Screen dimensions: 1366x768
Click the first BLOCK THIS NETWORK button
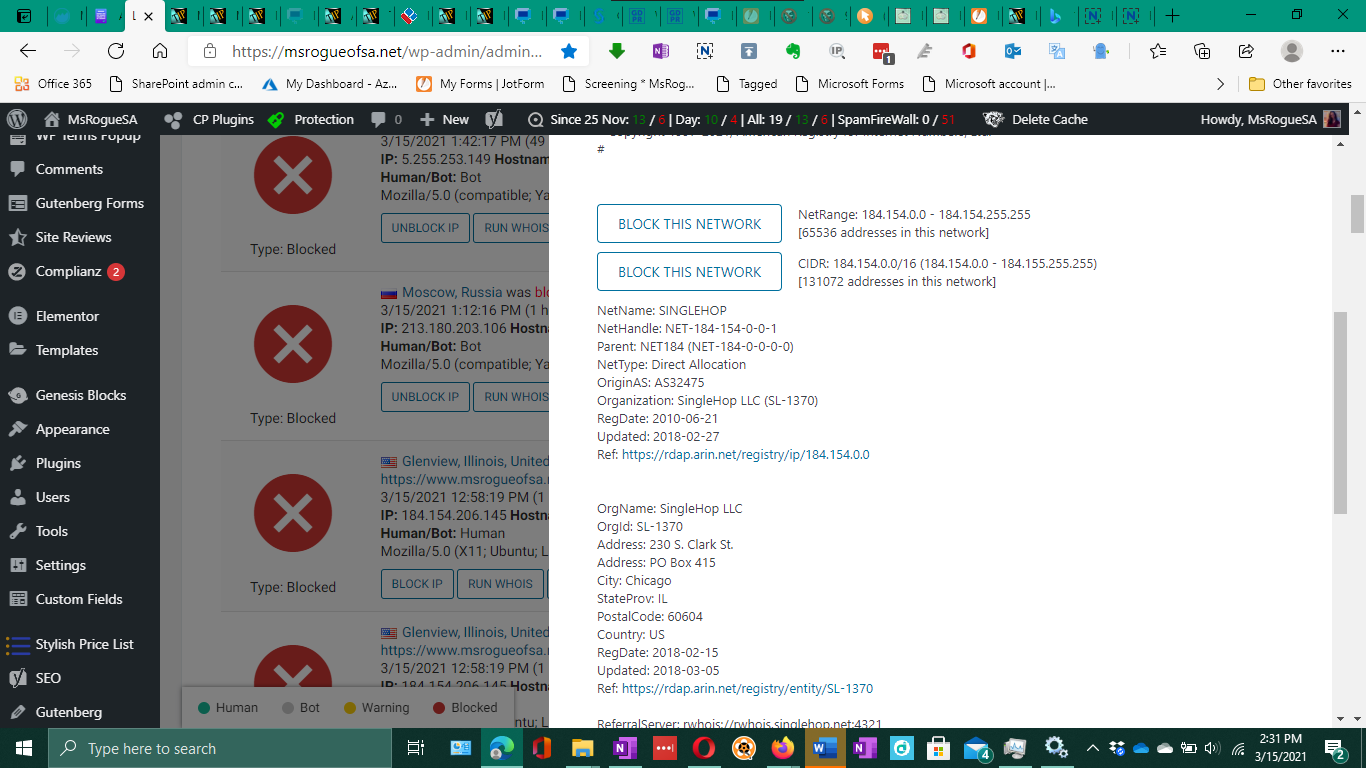point(689,224)
